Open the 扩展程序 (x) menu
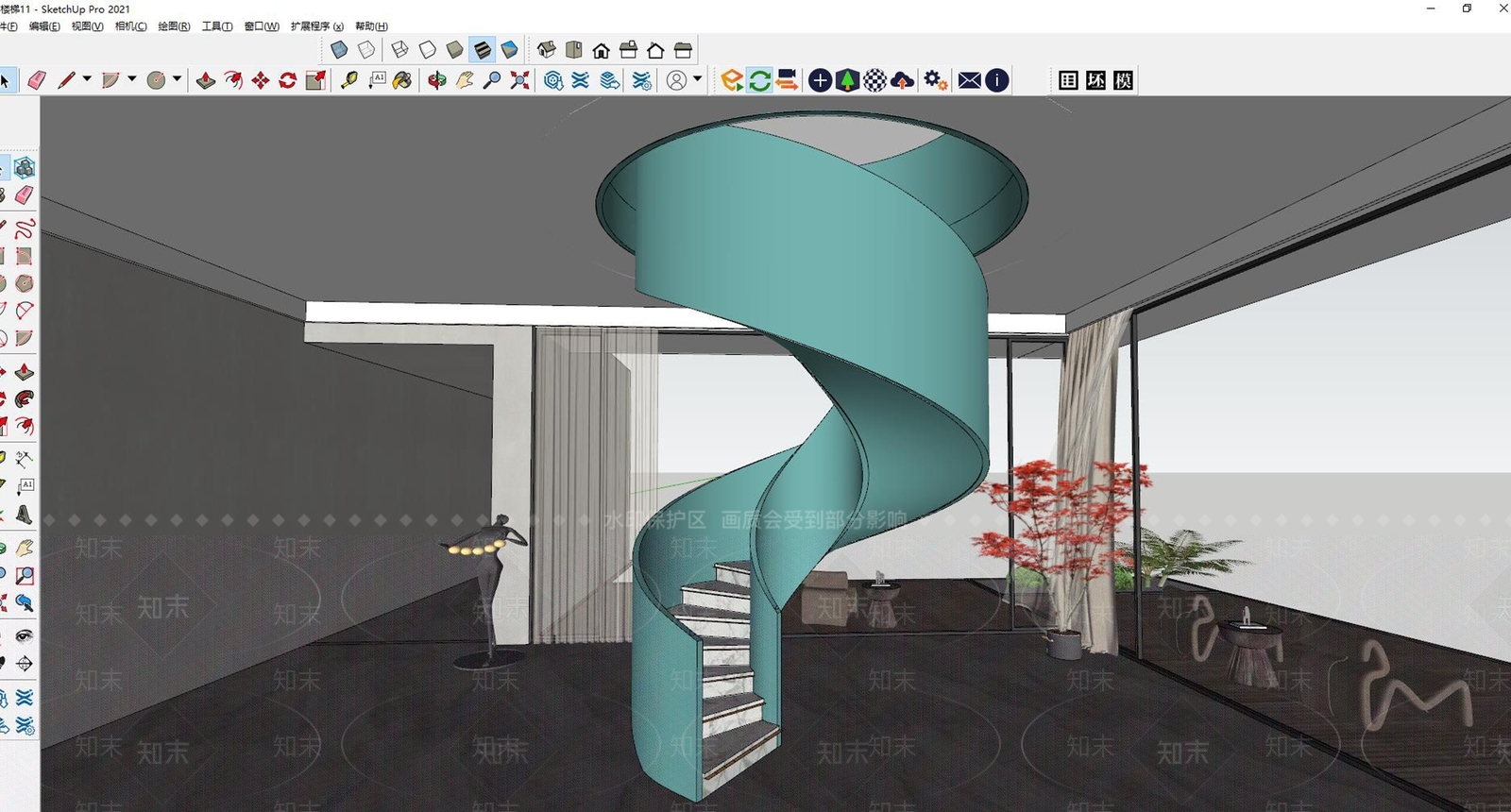Viewport: 1511px width, 812px height. point(317,26)
